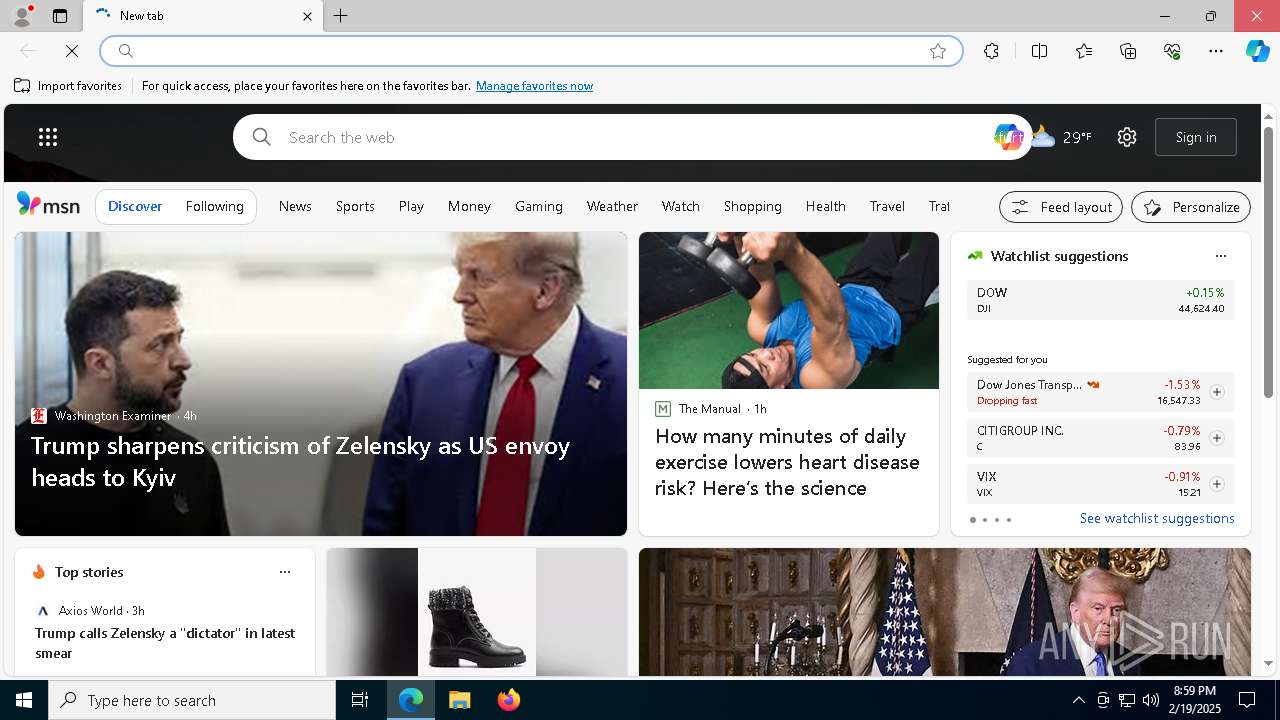Open the DOW index row
The image size is (1280, 720).
coord(1100,300)
